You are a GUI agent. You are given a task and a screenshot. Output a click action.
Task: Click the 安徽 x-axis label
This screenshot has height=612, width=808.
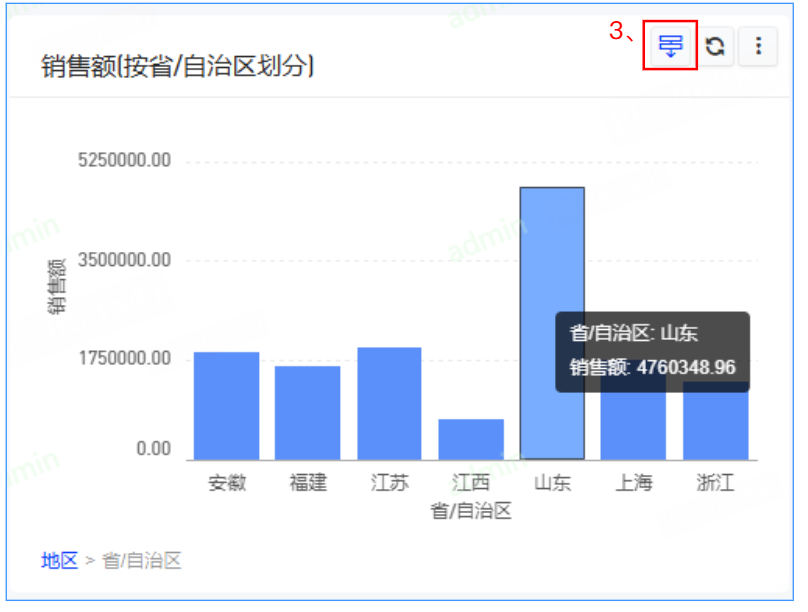point(226,483)
